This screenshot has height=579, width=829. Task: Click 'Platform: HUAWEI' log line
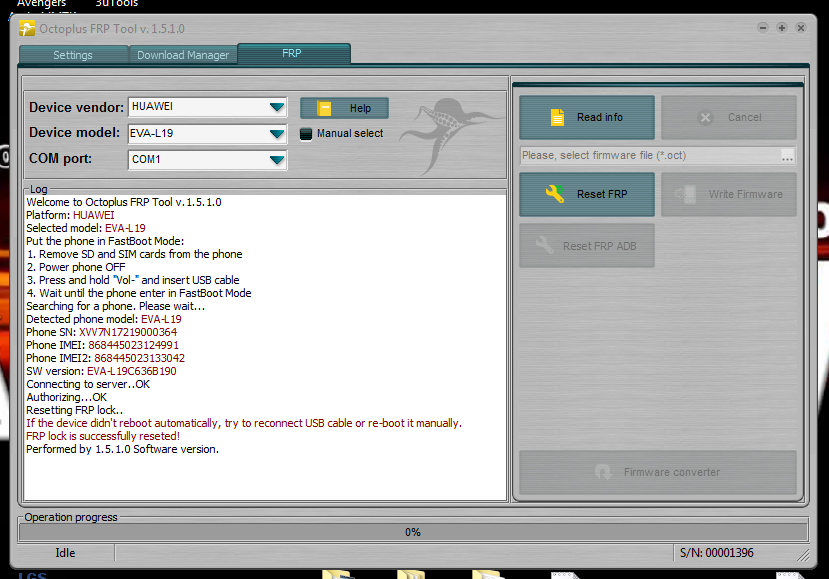(70, 215)
